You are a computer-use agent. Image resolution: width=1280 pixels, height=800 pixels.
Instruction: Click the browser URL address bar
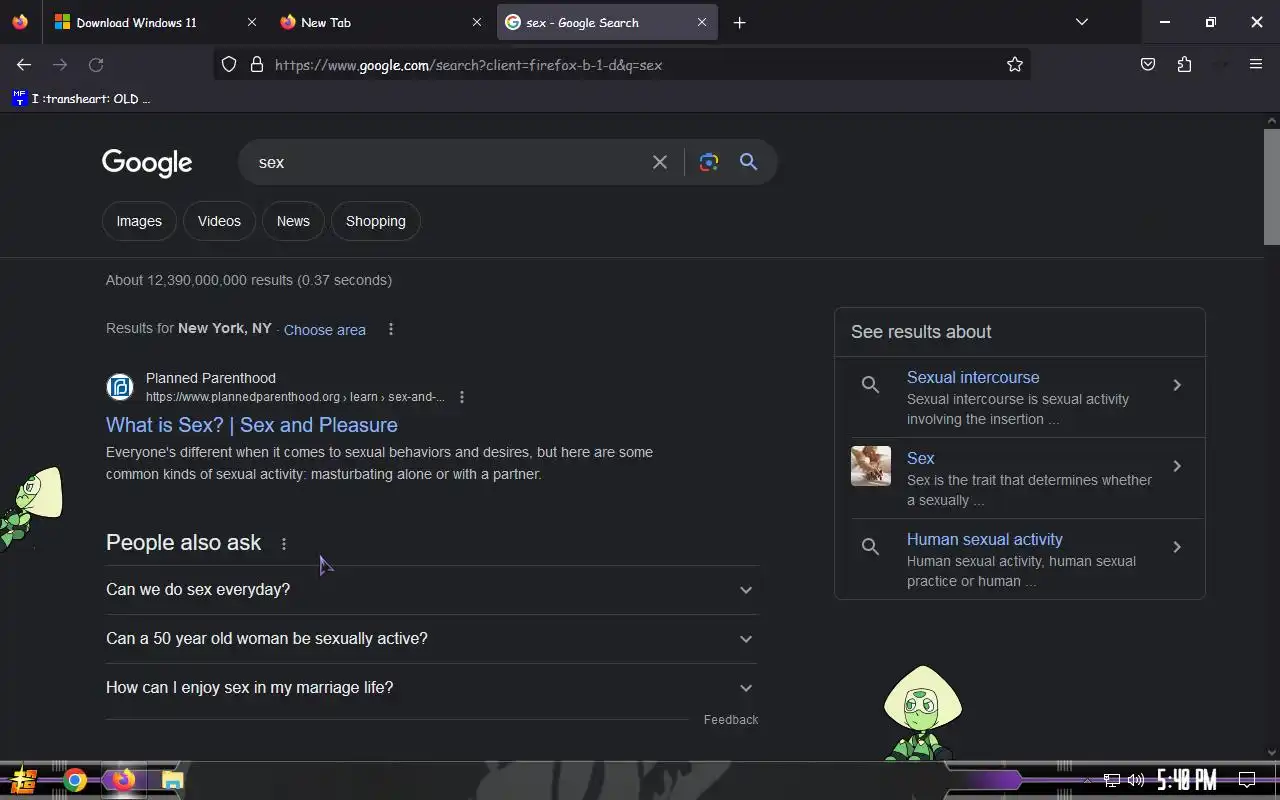point(620,65)
